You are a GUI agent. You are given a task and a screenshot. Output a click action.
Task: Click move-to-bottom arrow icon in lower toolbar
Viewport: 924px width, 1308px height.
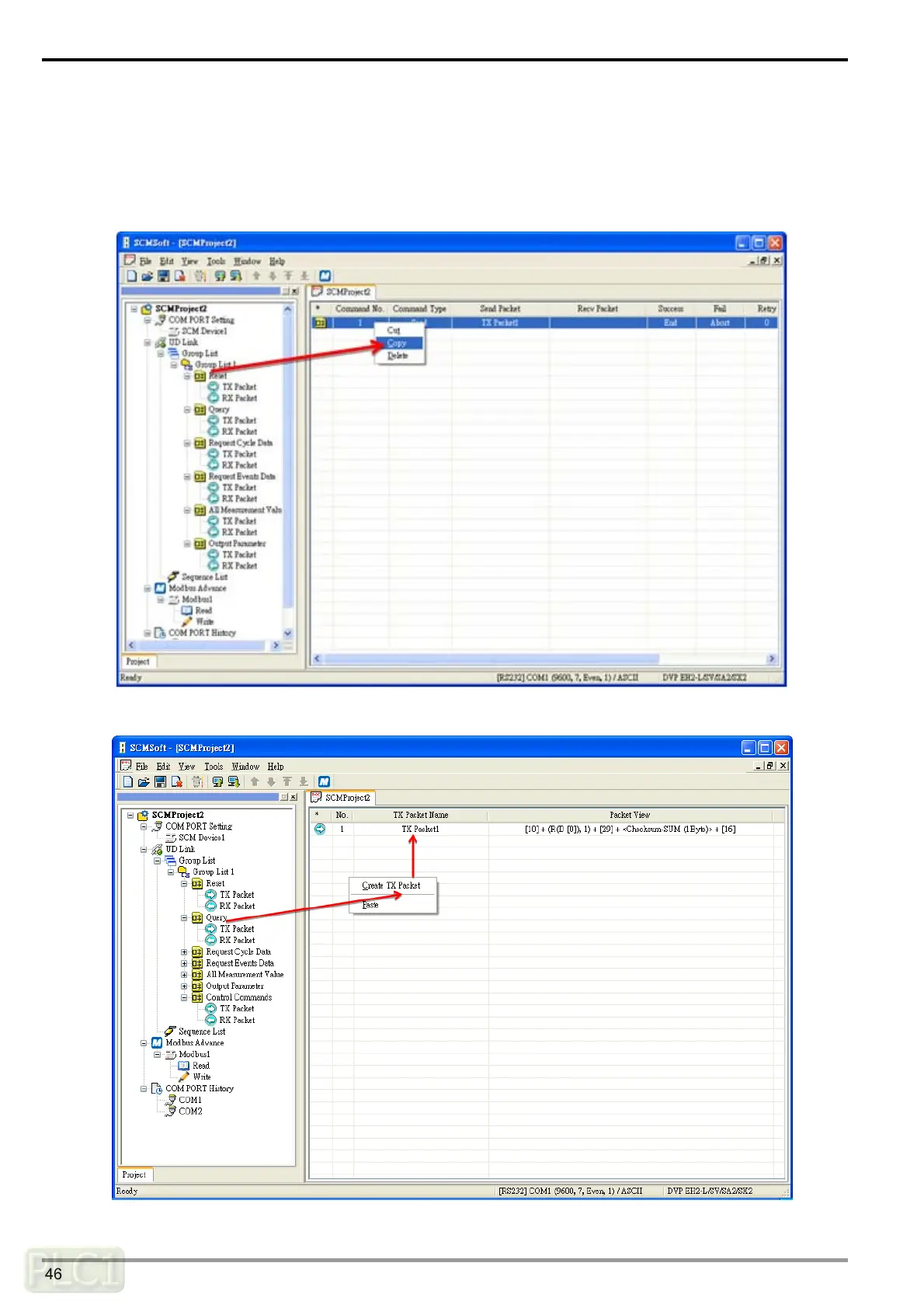click(x=304, y=781)
